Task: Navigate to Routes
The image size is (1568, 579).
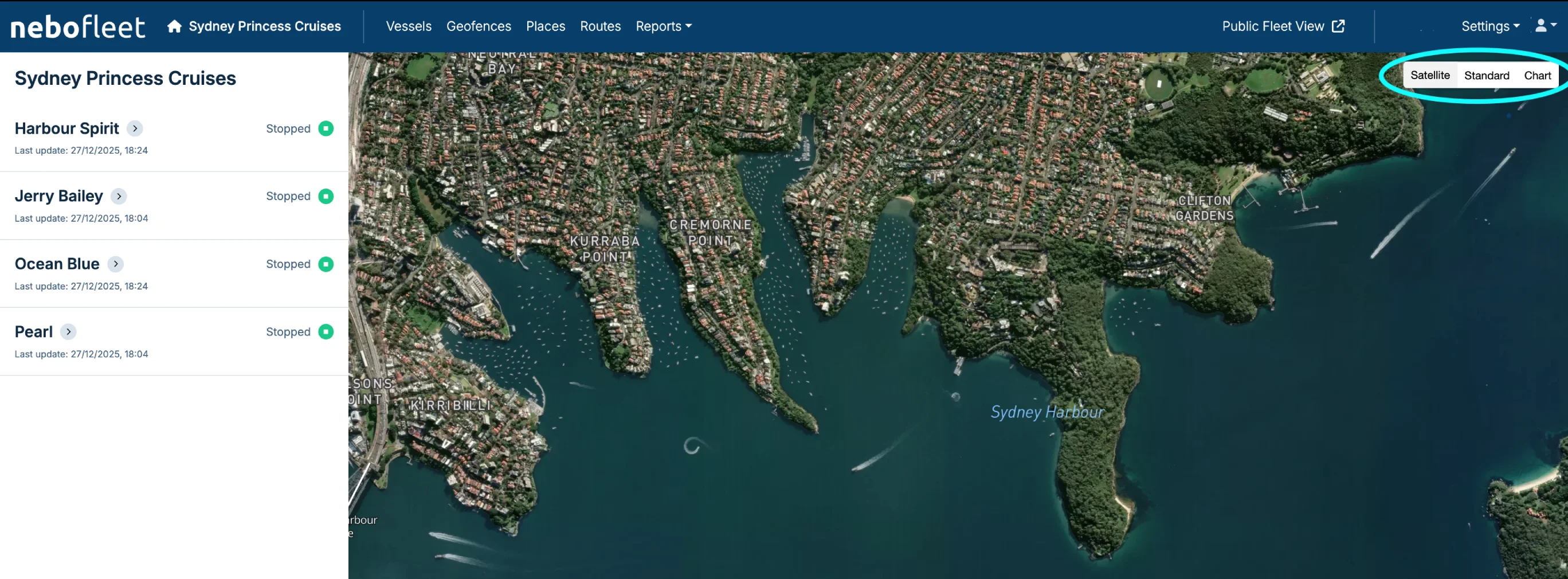Action: point(600,26)
